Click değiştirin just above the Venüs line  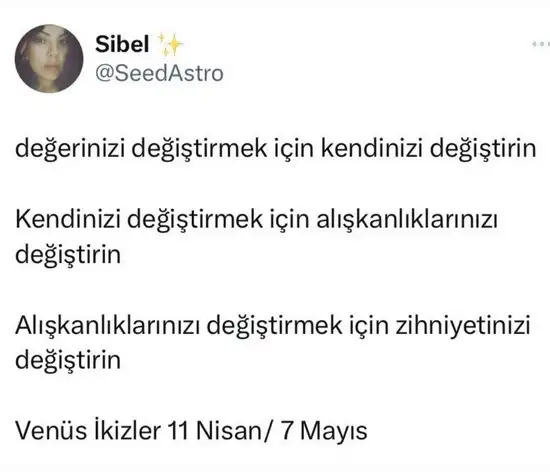point(68,361)
